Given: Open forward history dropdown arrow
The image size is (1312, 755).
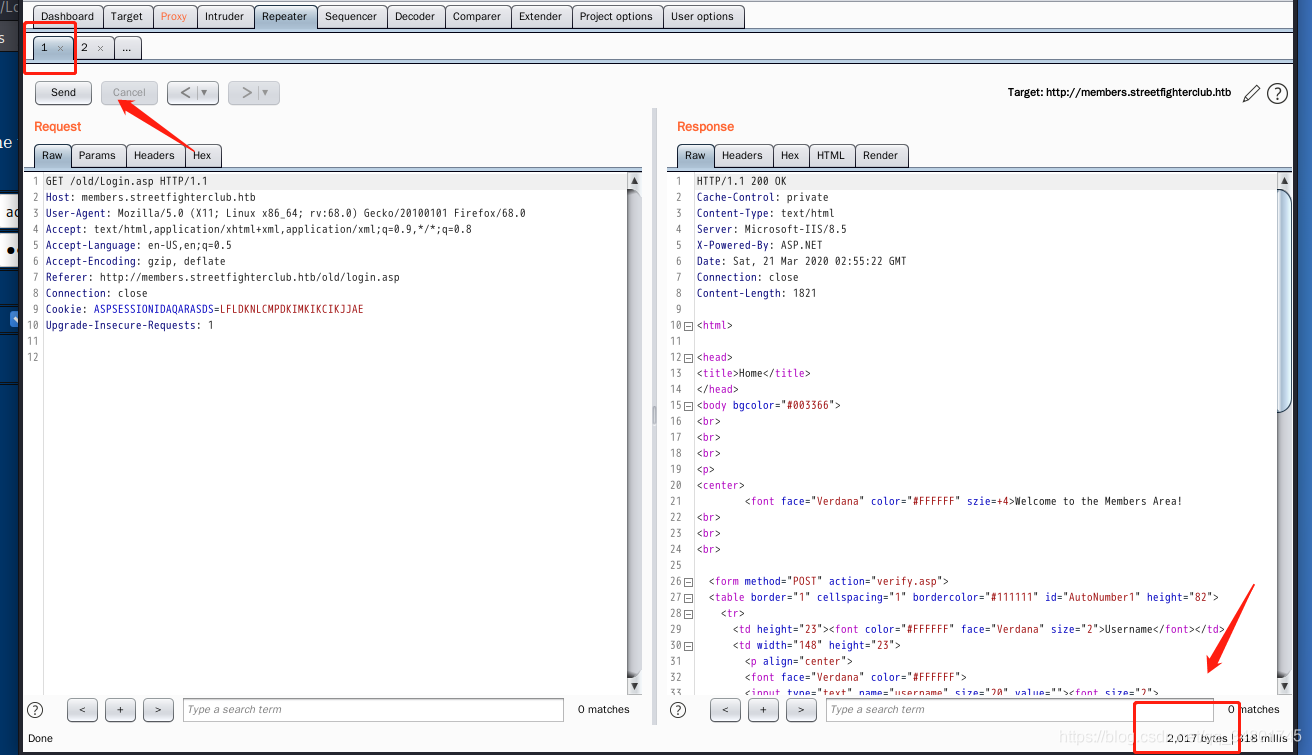Looking at the screenshot, I should [266, 93].
